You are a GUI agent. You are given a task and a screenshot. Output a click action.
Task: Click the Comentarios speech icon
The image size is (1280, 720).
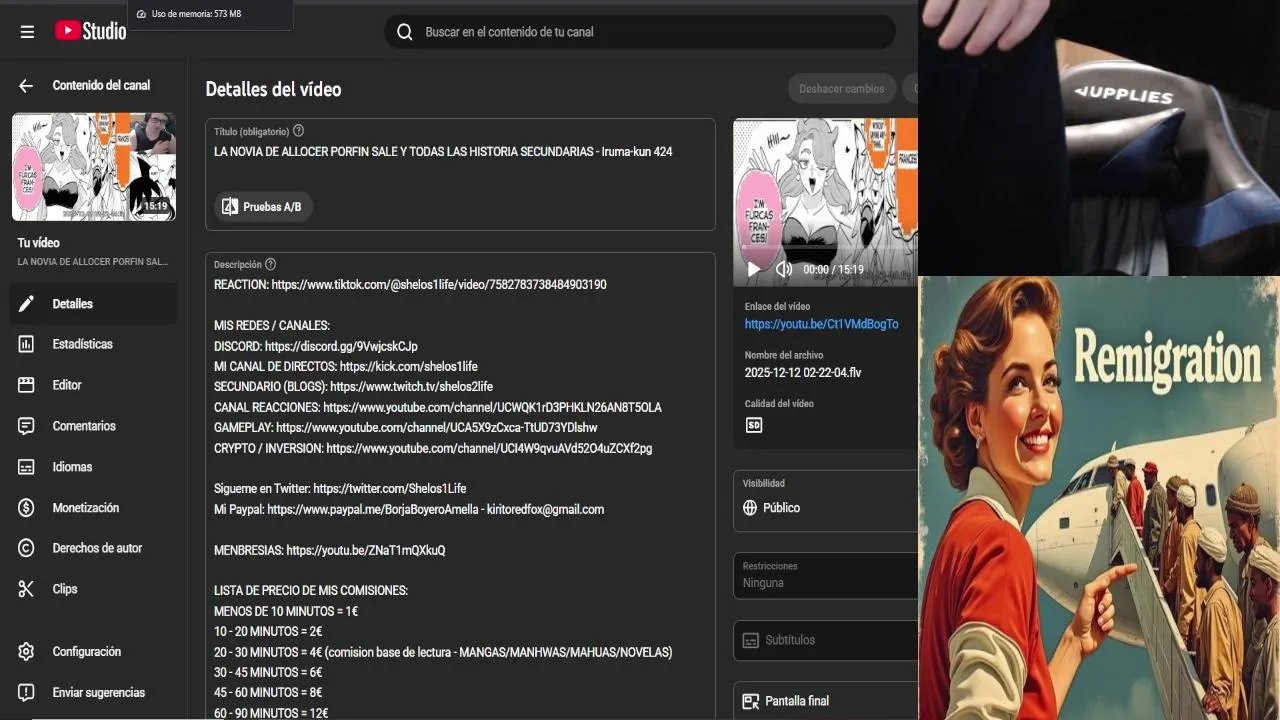pos(26,426)
